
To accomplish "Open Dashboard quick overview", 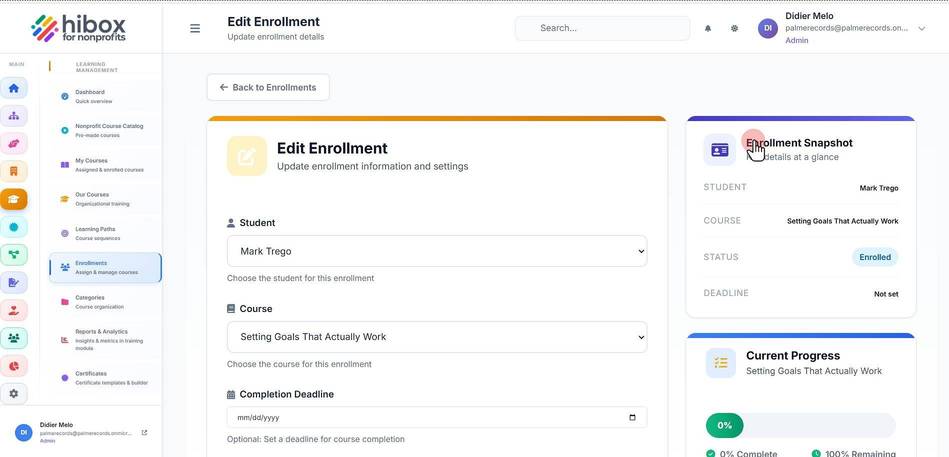I will tap(104, 96).
